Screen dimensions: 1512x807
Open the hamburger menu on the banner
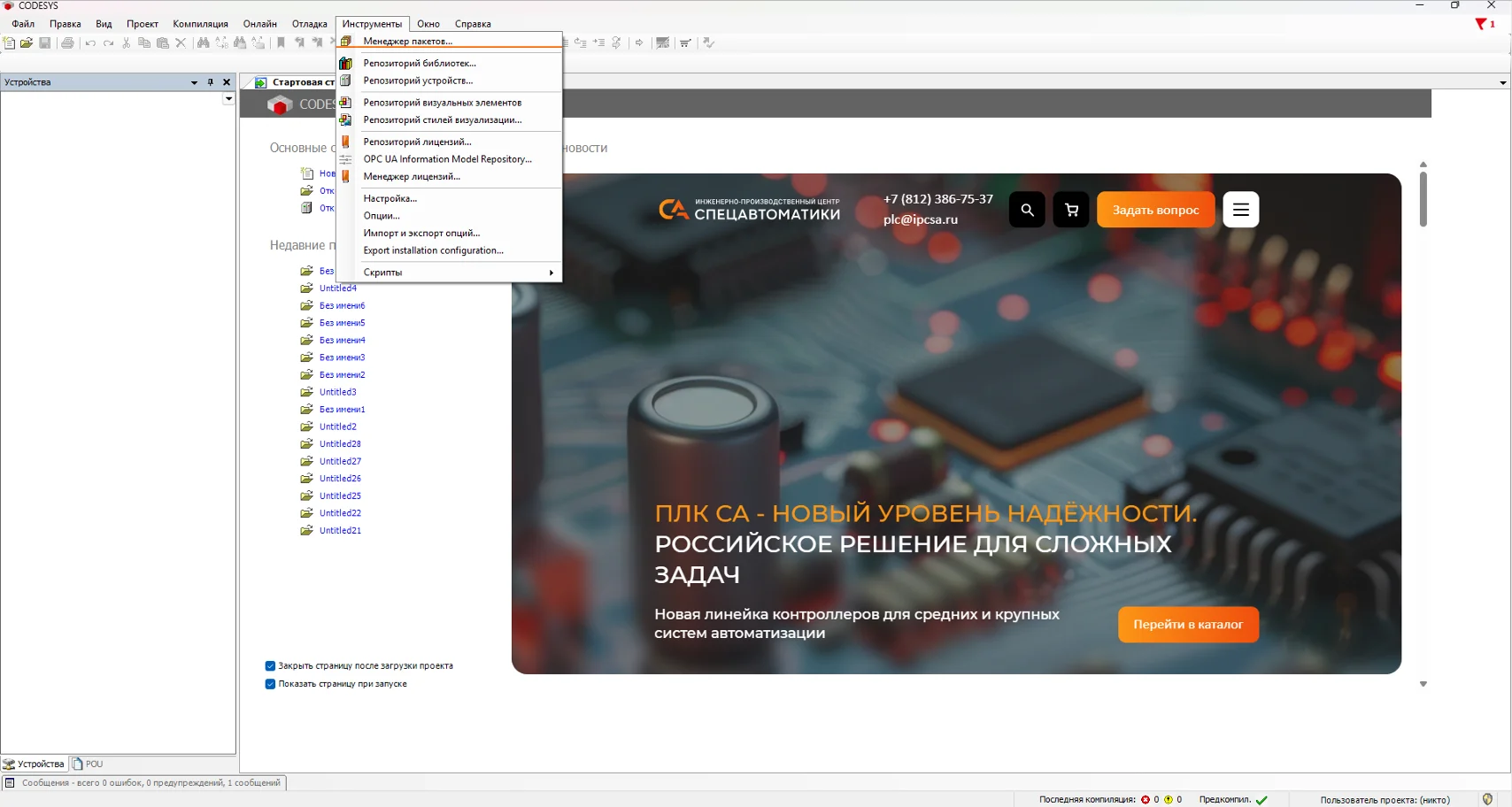[1241, 210]
